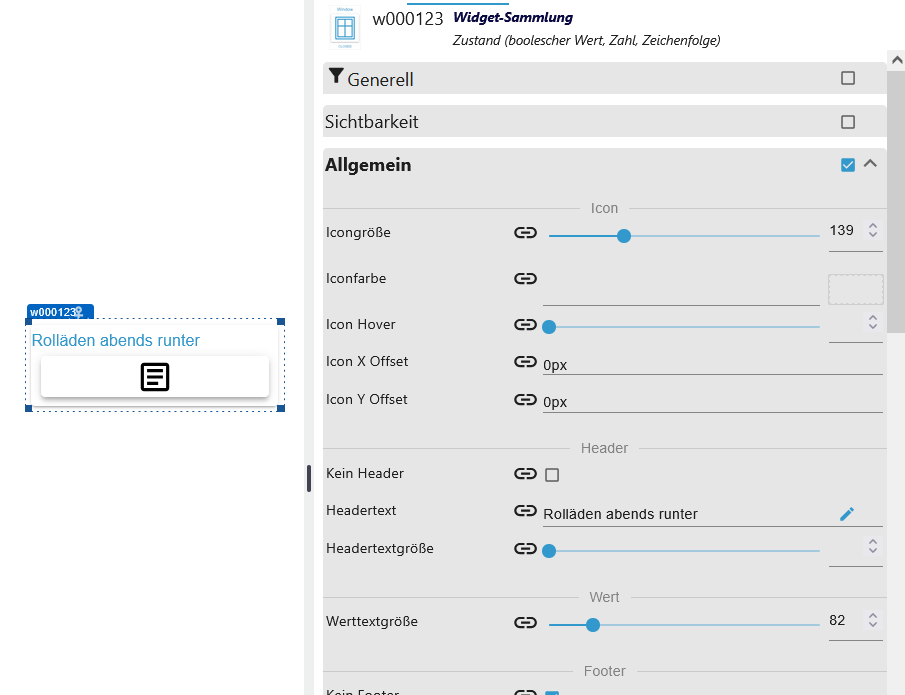905x695 pixels.
Task: Enable the Kein Header checkbox
Action: (x=552, y=475)
